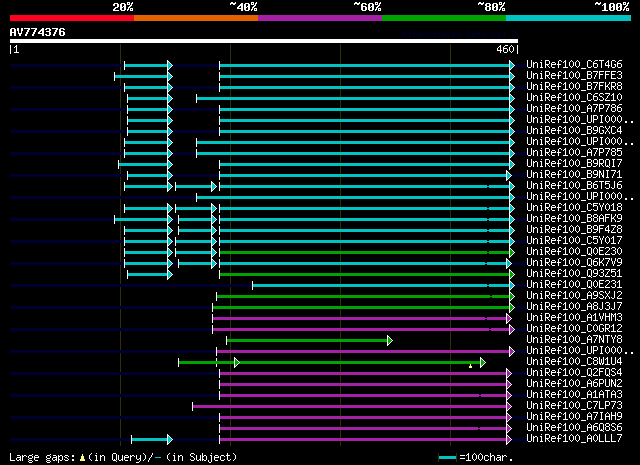This screenshot has height=465, width=640.
Task: Select hit label UniRef100_B7FKR8
Action: 574,87
